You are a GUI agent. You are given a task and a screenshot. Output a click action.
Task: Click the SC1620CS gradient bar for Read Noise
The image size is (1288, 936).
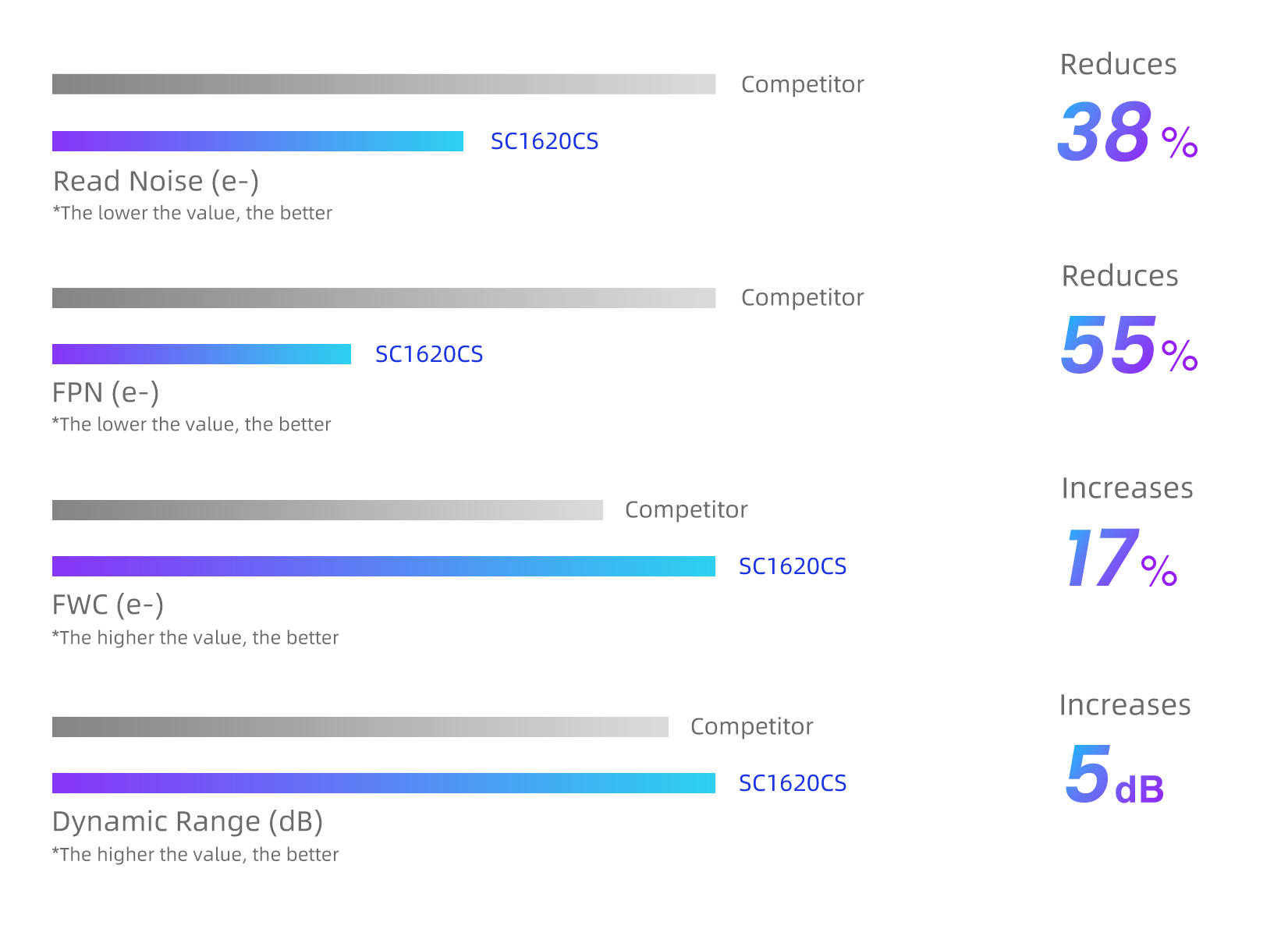(257, 141)
